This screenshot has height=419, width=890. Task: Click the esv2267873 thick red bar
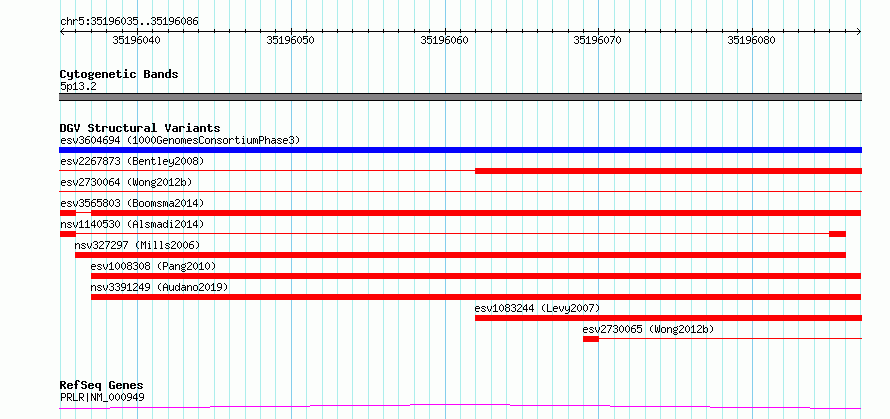[x=668, y=171]
